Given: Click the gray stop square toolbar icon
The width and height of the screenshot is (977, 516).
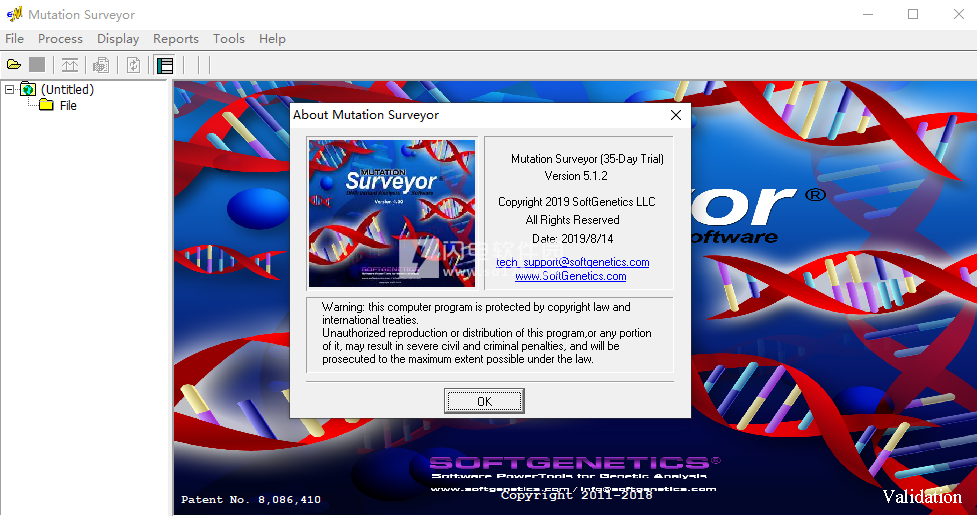Looking at the screenshot, I should pos(37,65).
